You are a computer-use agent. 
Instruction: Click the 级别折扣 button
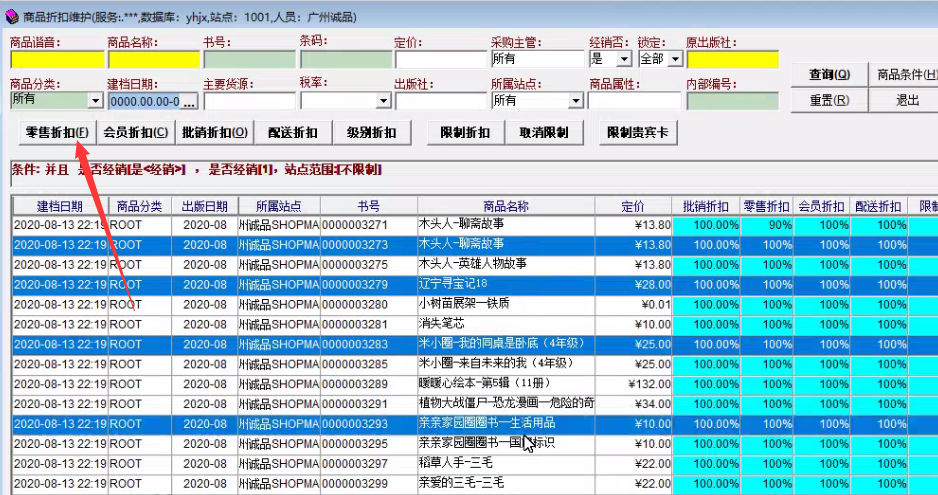tap(371, 133)
